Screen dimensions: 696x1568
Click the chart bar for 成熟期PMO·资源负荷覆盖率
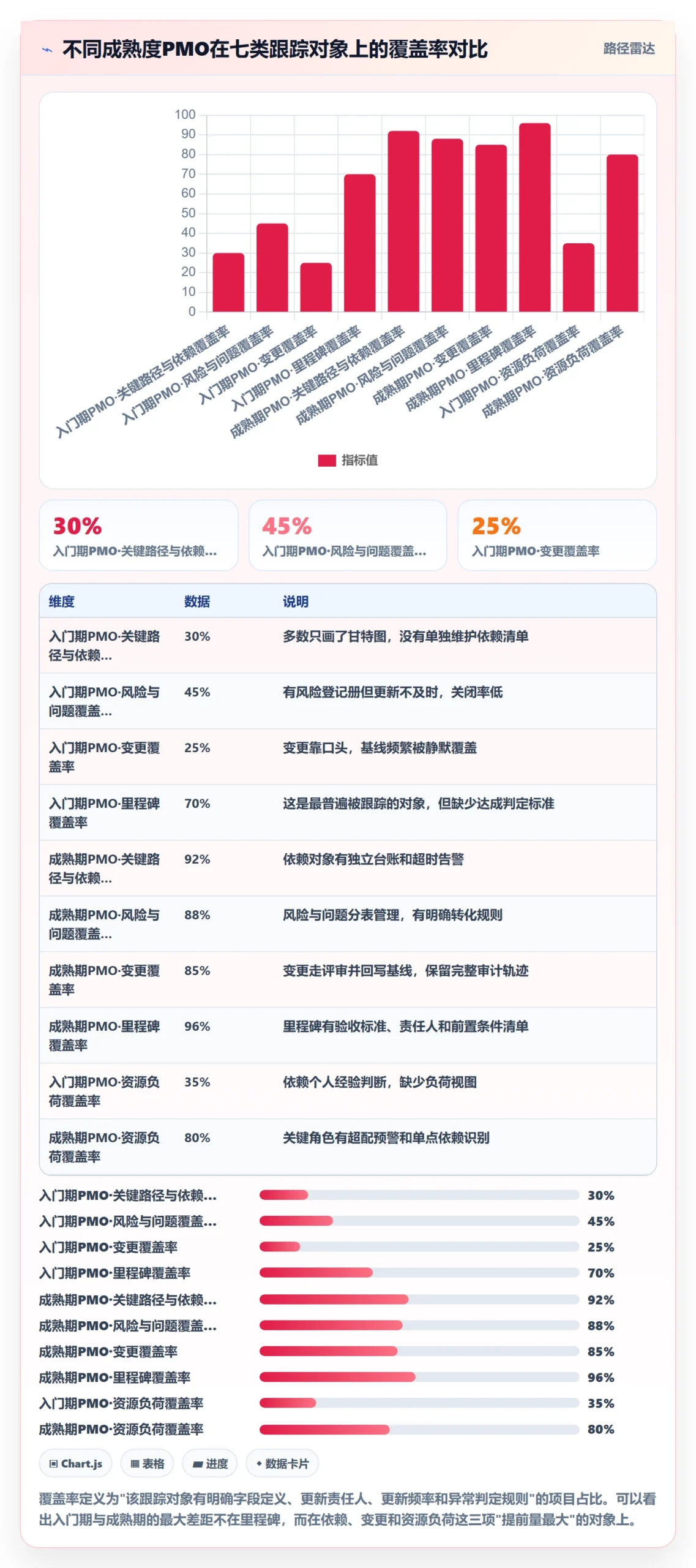pos(622,233)
